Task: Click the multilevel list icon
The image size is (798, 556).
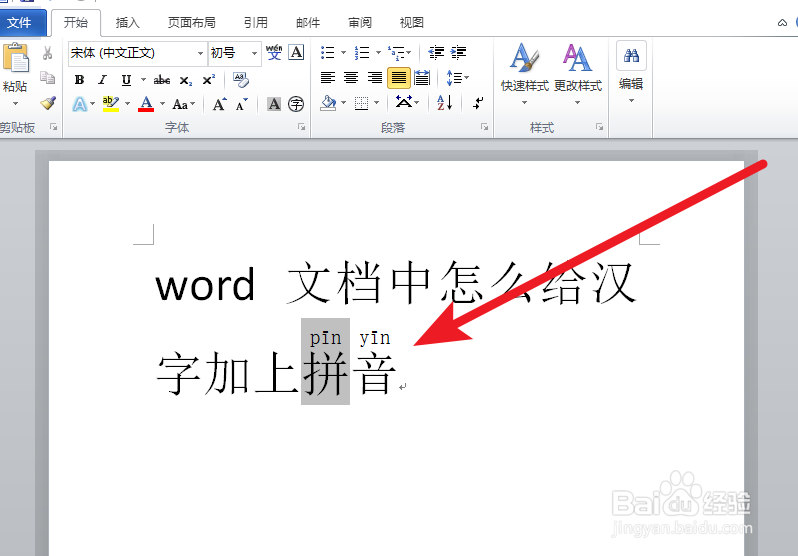Action: tap(396, 52)
